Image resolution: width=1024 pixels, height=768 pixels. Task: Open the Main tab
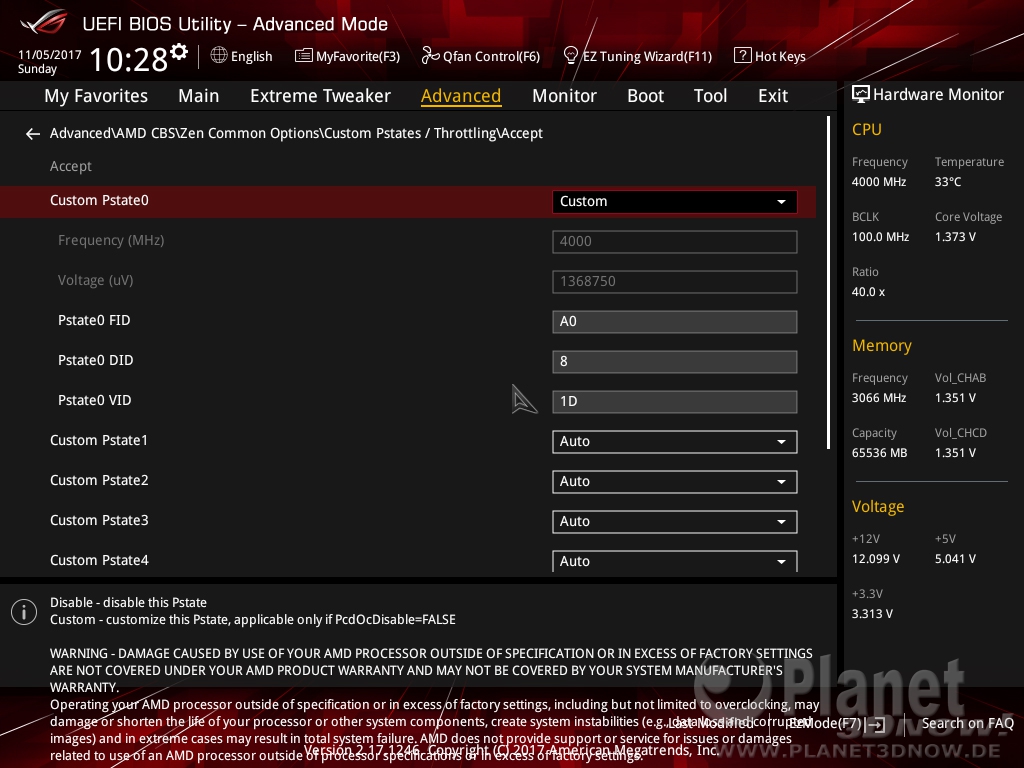[x=199, y=96]
